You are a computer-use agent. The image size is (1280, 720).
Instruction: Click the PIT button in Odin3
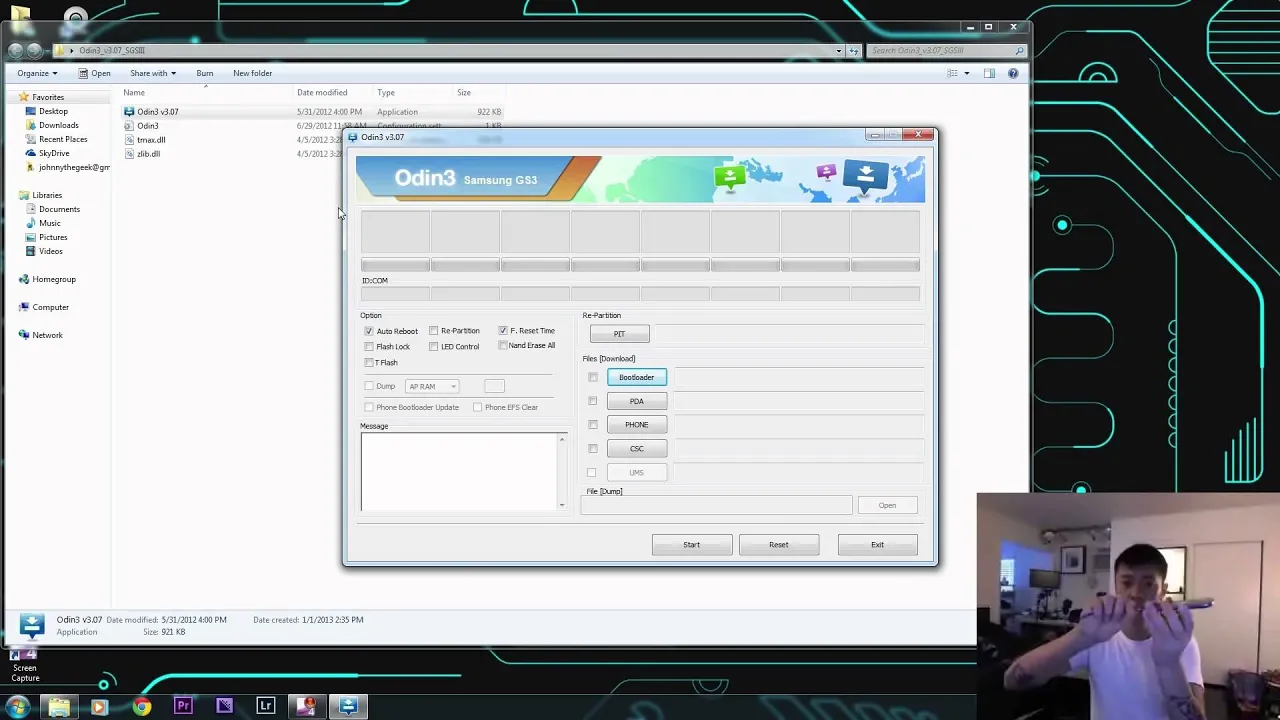point(619,334)
